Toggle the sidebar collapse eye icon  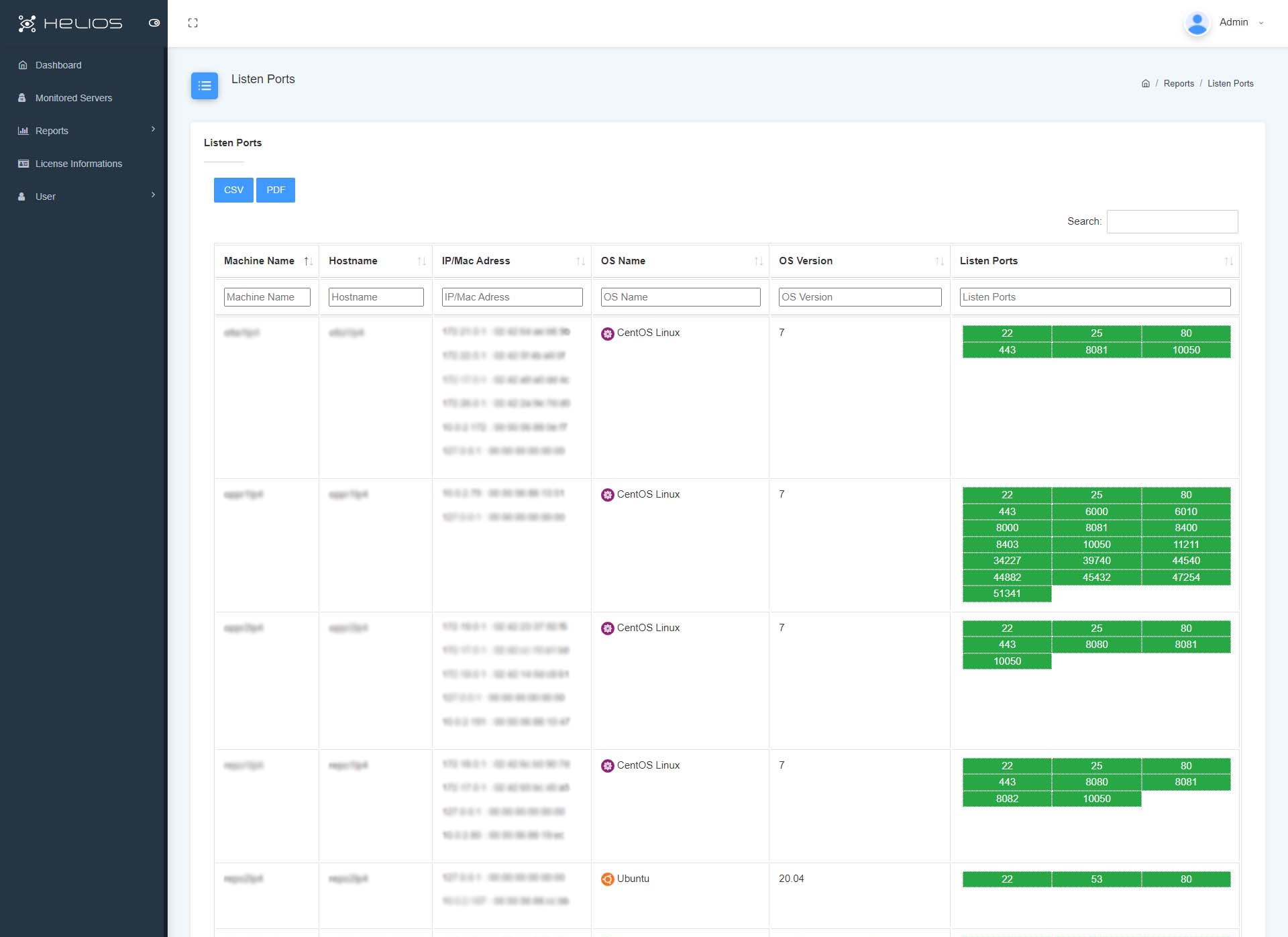pyautogui.click(x=154, y=23)
